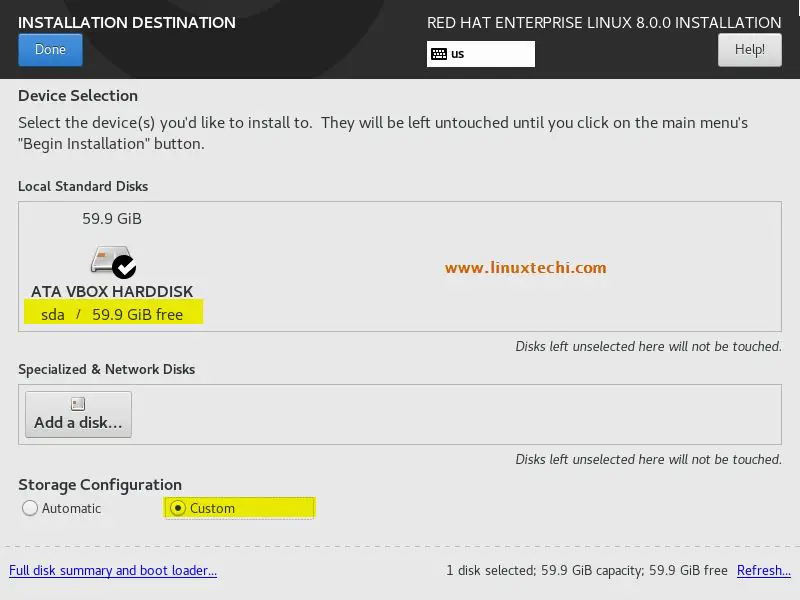Select the Automatic storage configuration radio
Viewport: 800px width, 600px height.
[x=30, y=508]
